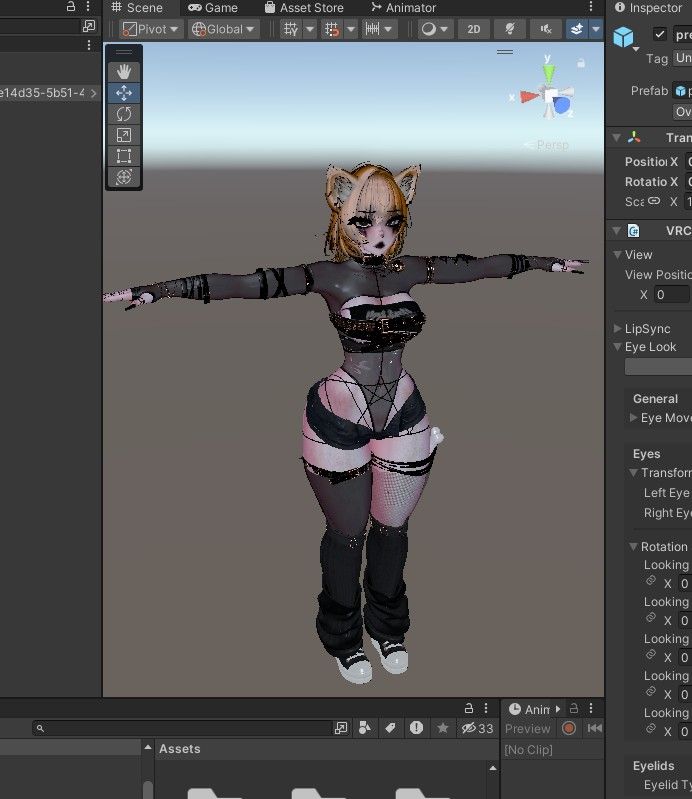Click the Y axis cone on the gizmo
The height and width of the screenshot is (799, 692).
coord(548,73)
